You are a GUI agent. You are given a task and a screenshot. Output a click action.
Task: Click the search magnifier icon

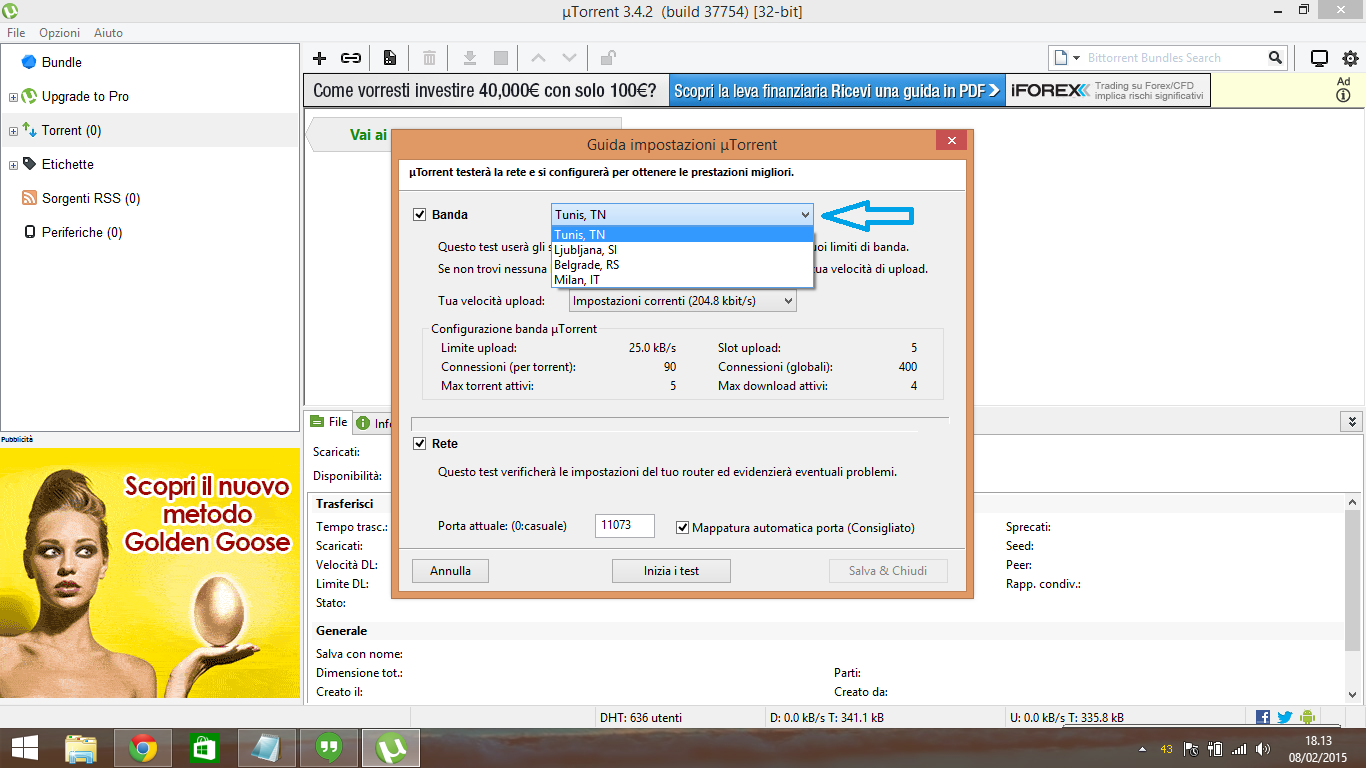[x=1275, y=58]
